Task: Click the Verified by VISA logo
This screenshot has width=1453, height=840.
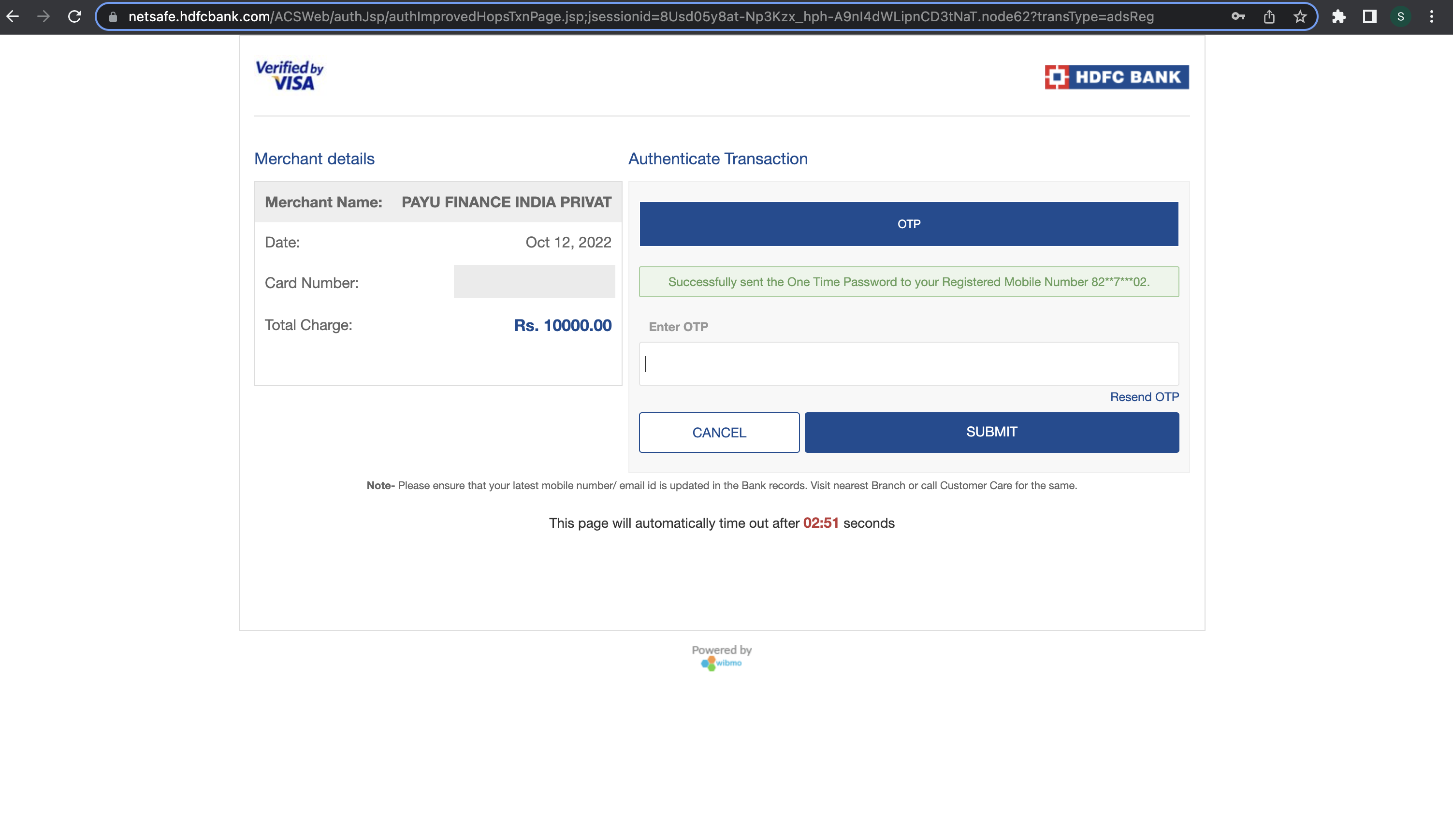Action: pyautogui.click(x=290, y=75)
